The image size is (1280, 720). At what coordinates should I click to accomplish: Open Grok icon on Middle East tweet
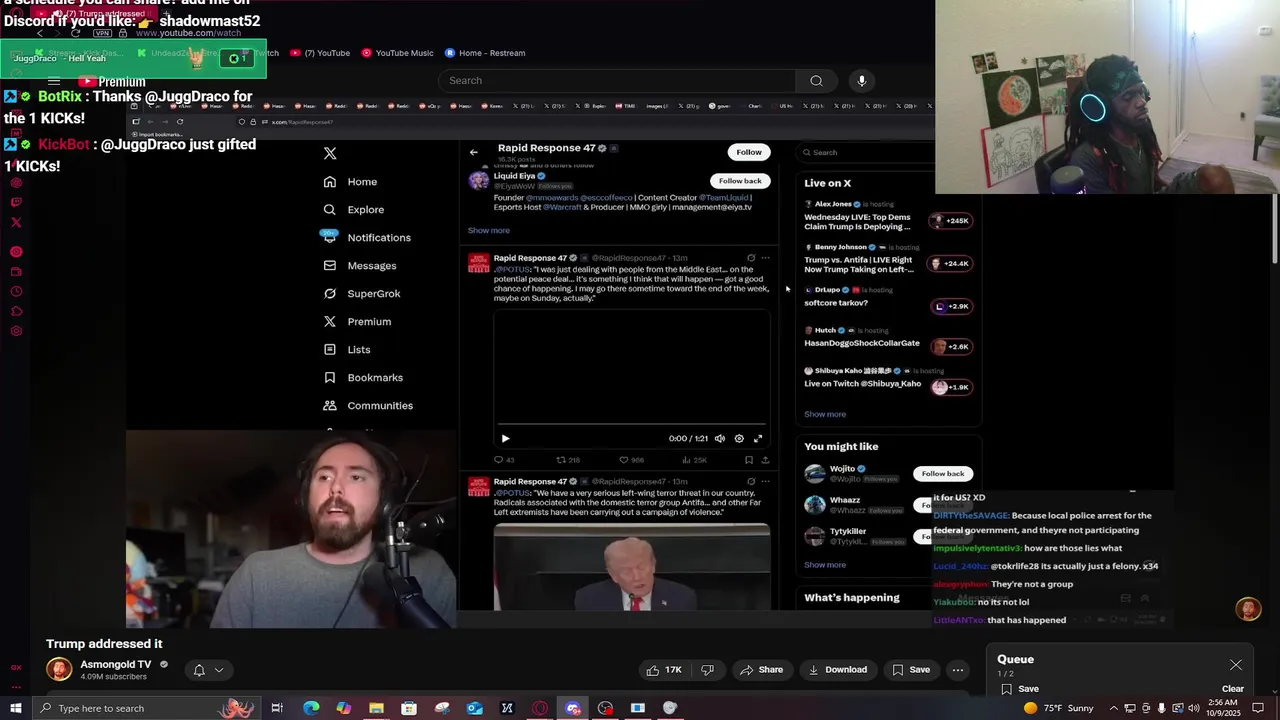click(x=751, y=258)
